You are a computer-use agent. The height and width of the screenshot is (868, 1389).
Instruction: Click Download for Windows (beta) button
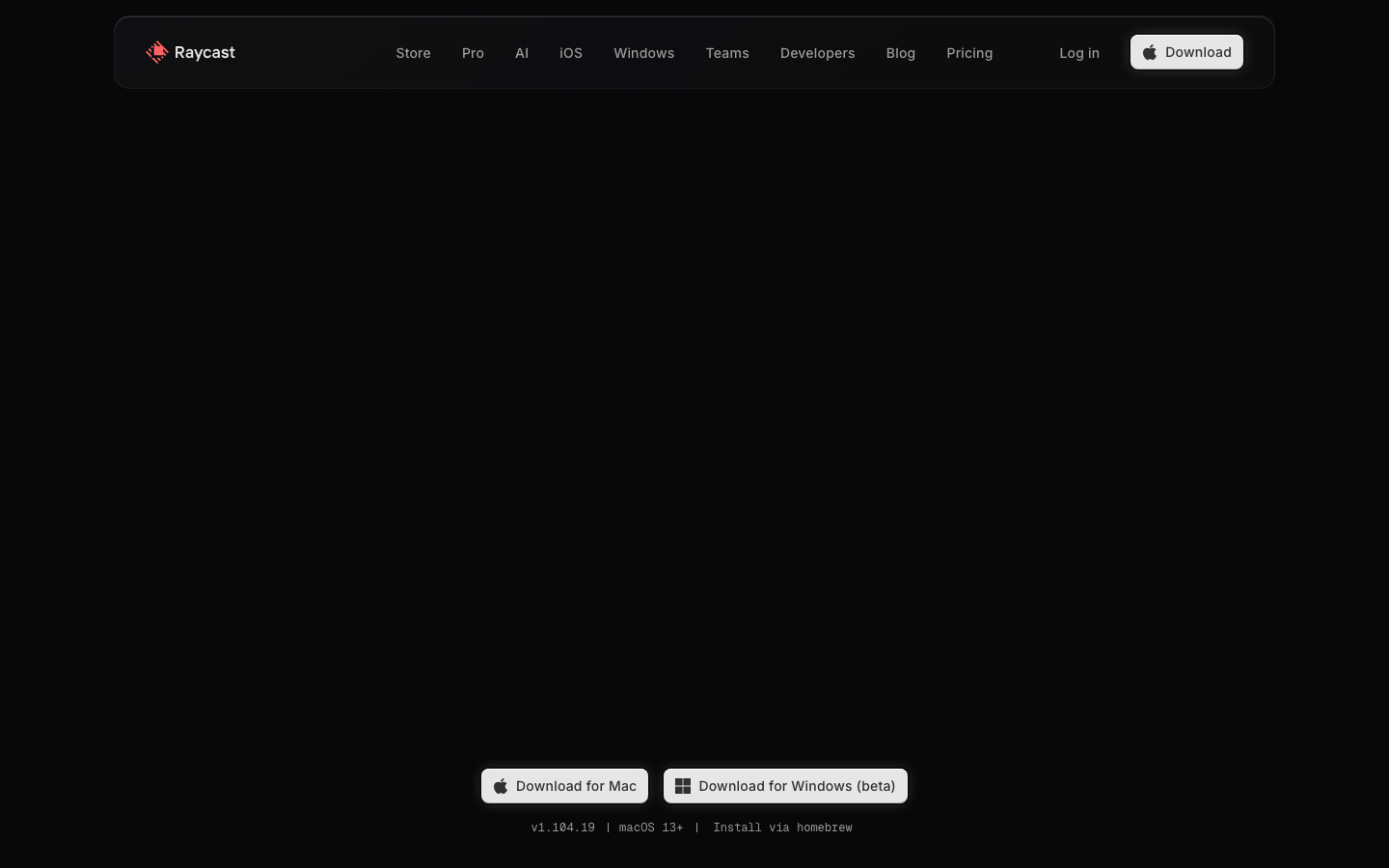click(785, 786)
